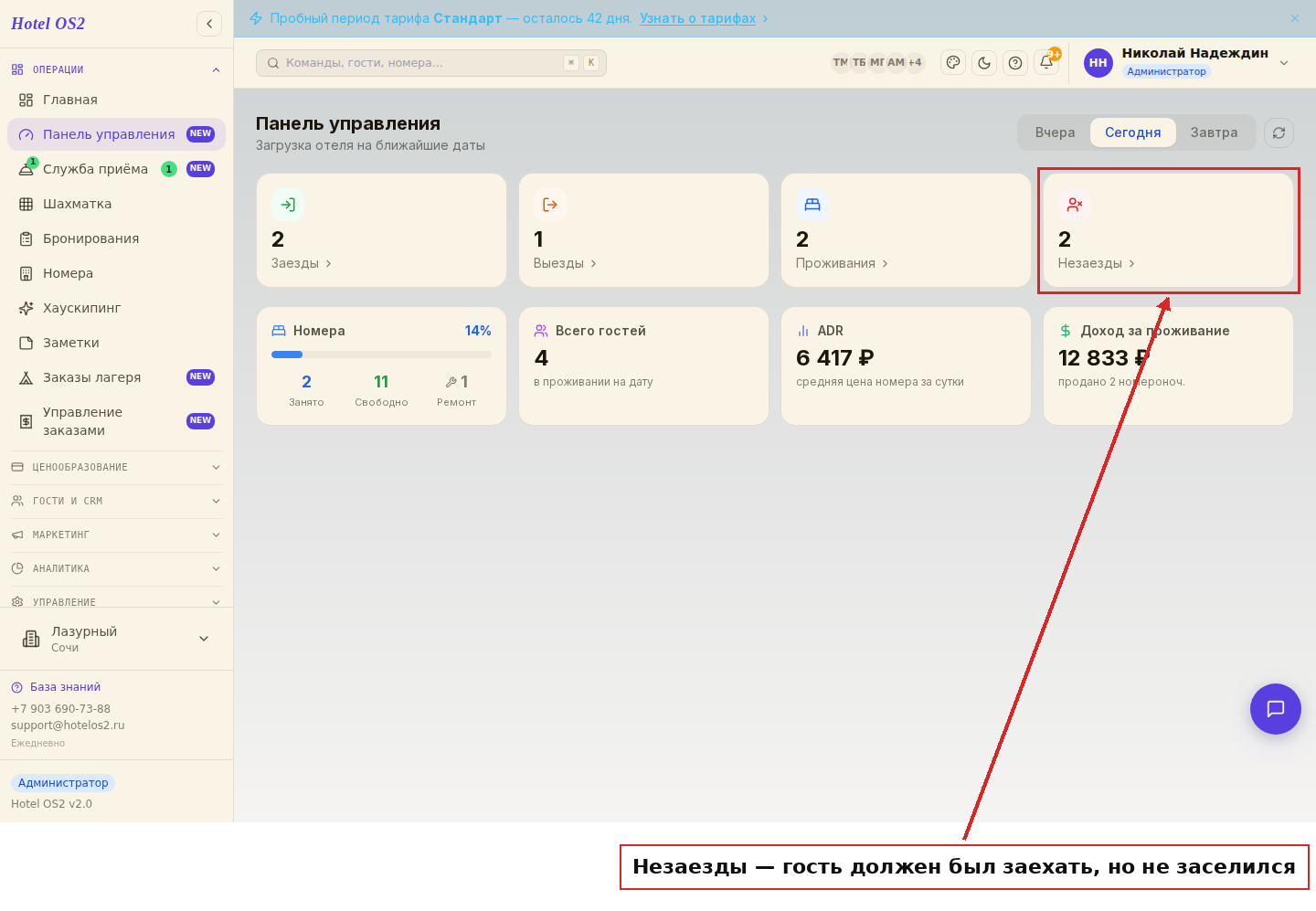Open Управление заказами in sidebar

pos(116,421)
